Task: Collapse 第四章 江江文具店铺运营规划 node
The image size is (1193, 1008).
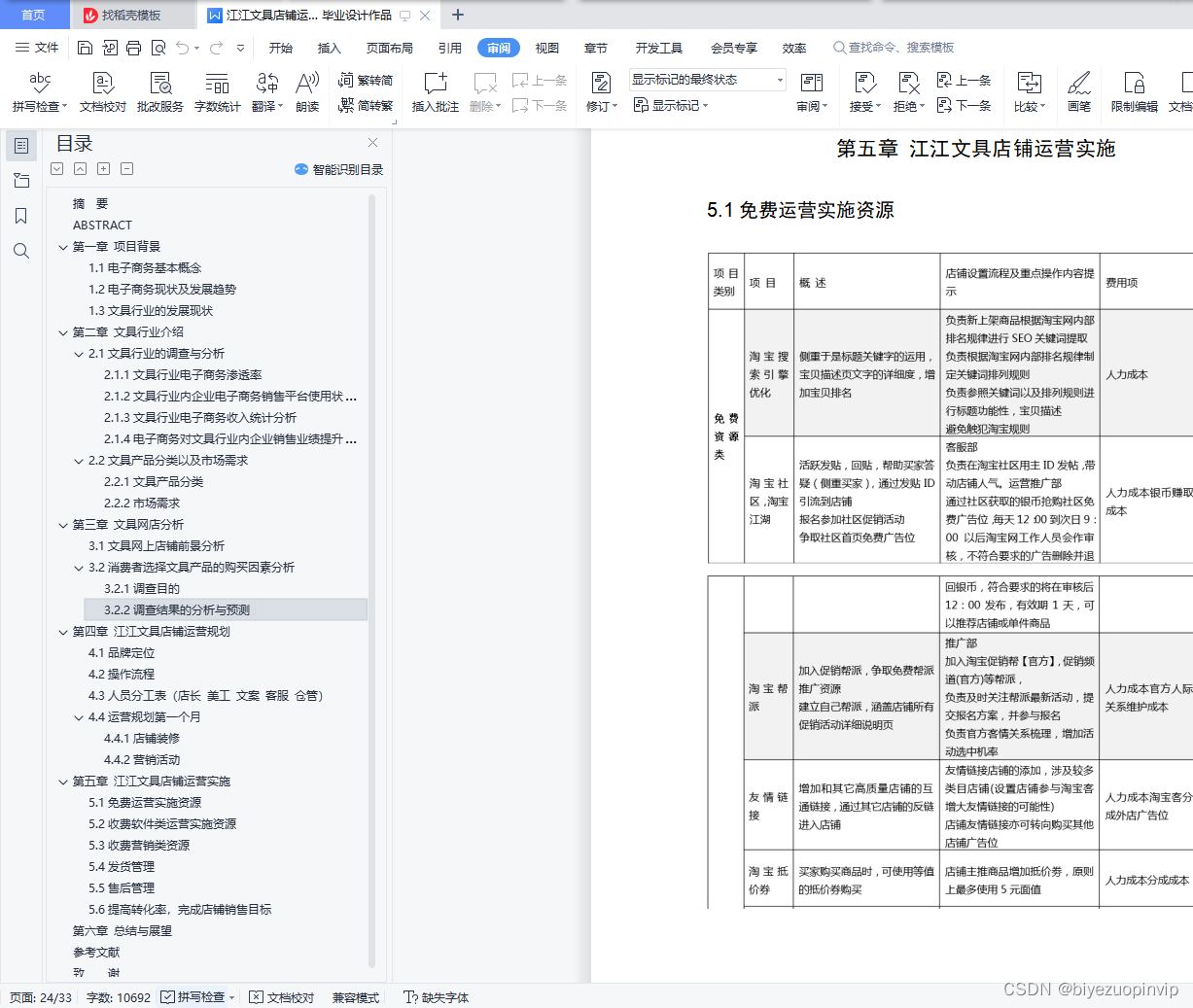Action: (63, 632)
